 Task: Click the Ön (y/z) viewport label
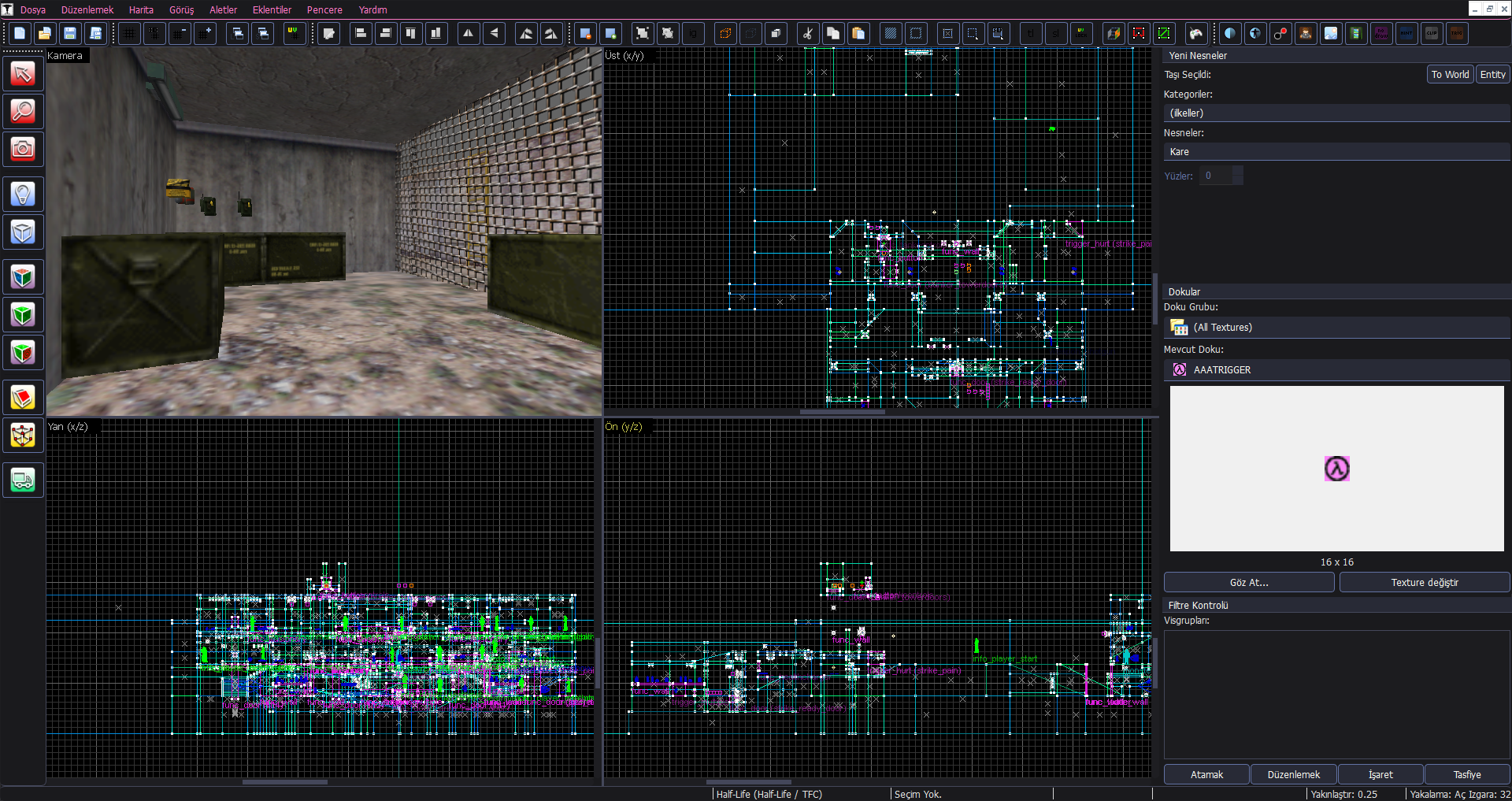624,426
